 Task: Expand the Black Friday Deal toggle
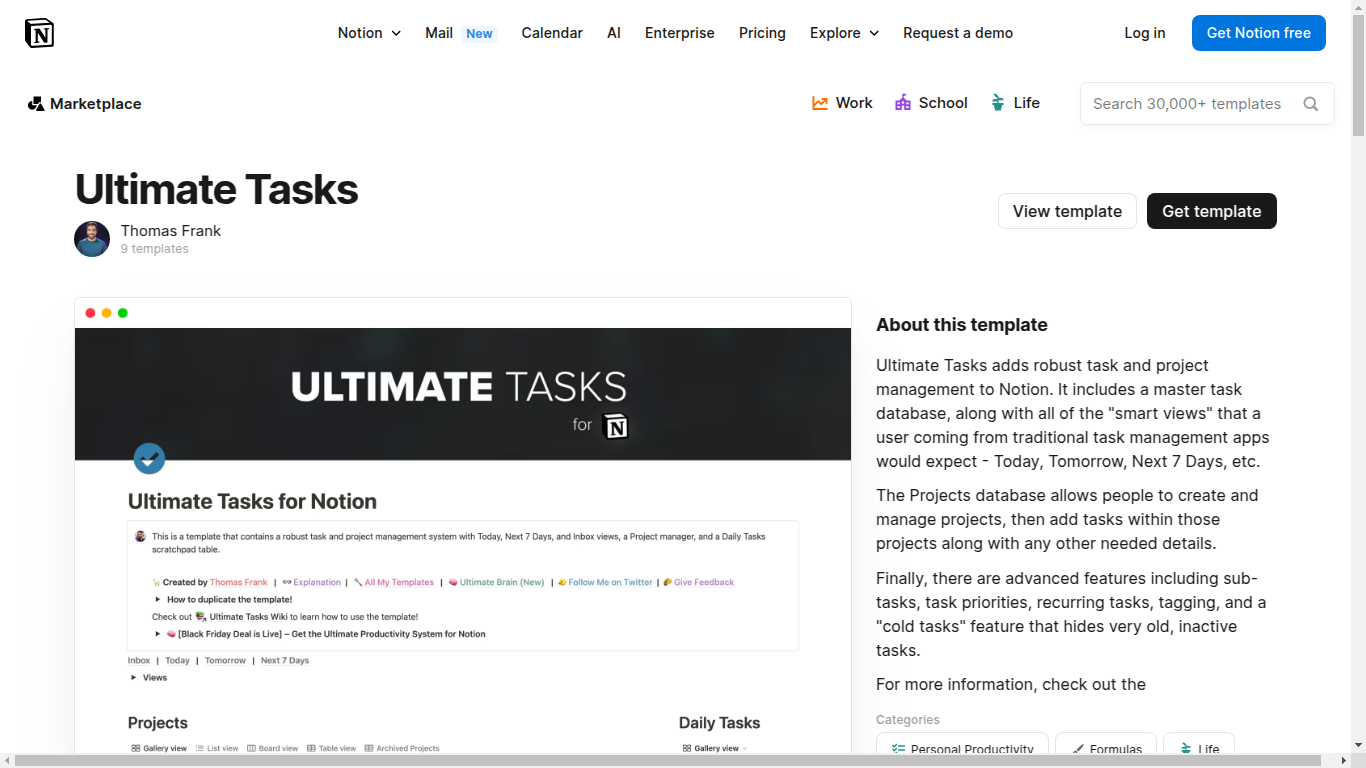tap(158, 634)
